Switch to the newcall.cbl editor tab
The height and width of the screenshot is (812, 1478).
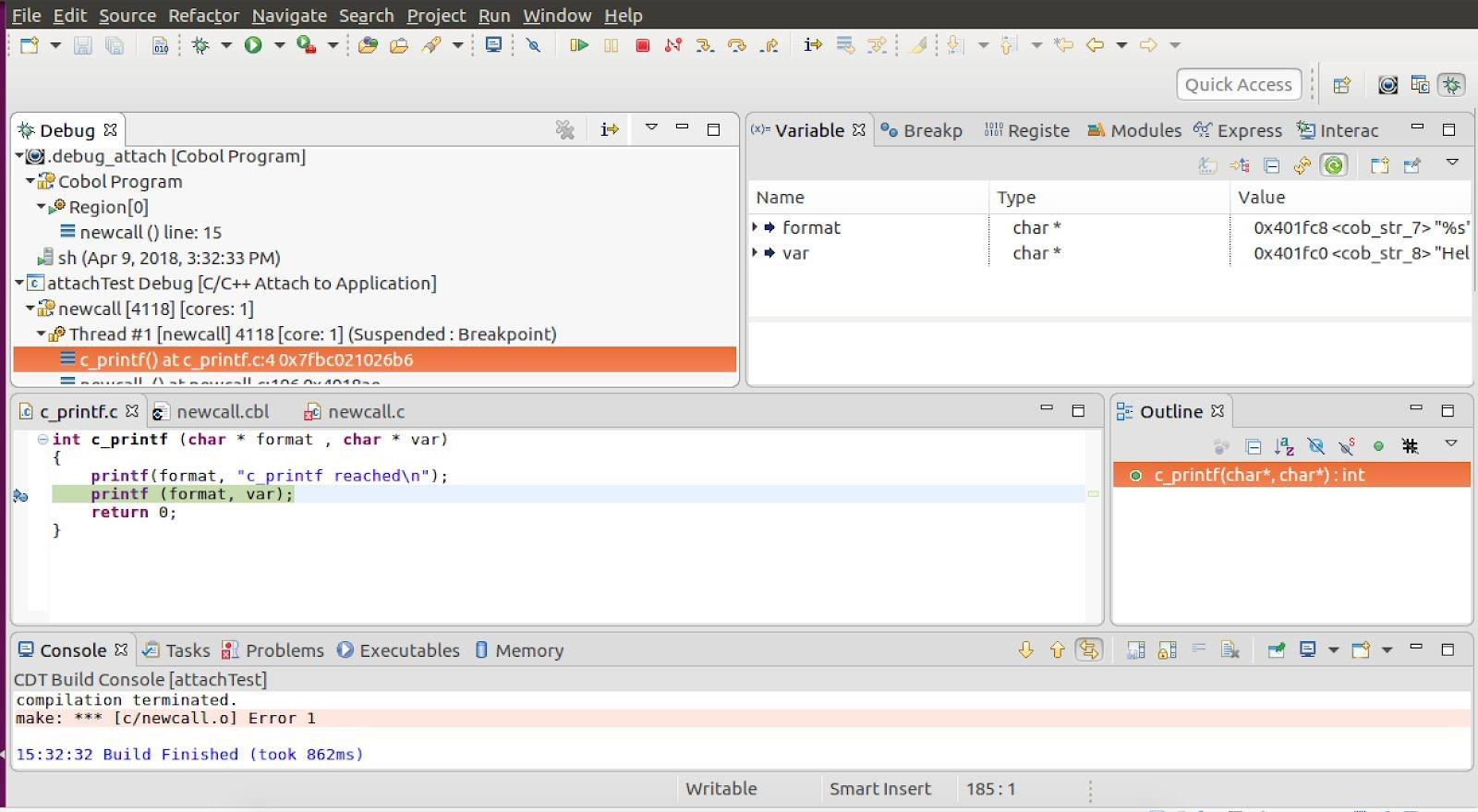(x=222, y=412)
